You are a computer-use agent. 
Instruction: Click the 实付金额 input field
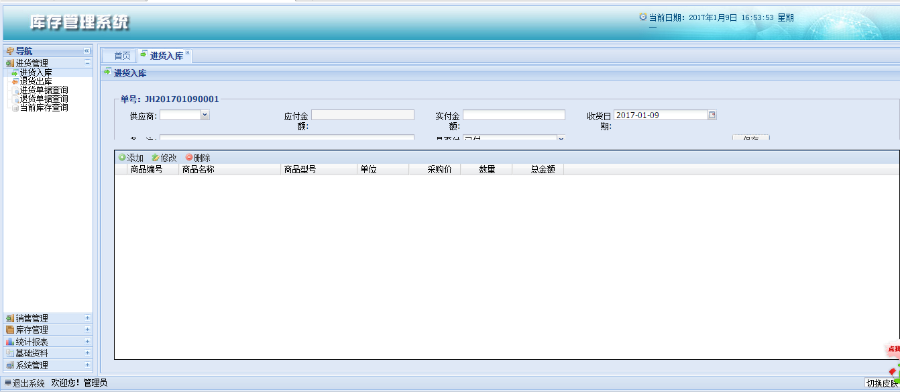click(x=514, y=115)
